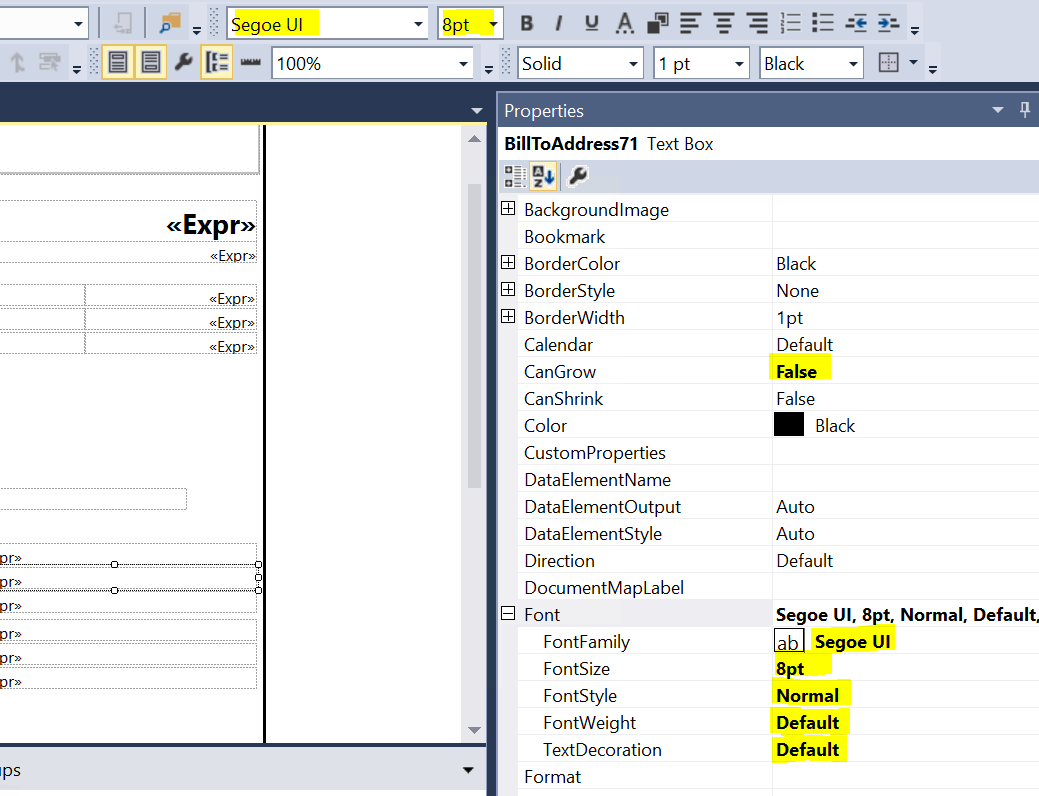Toggle bold formatting

[x=526, y=23]
